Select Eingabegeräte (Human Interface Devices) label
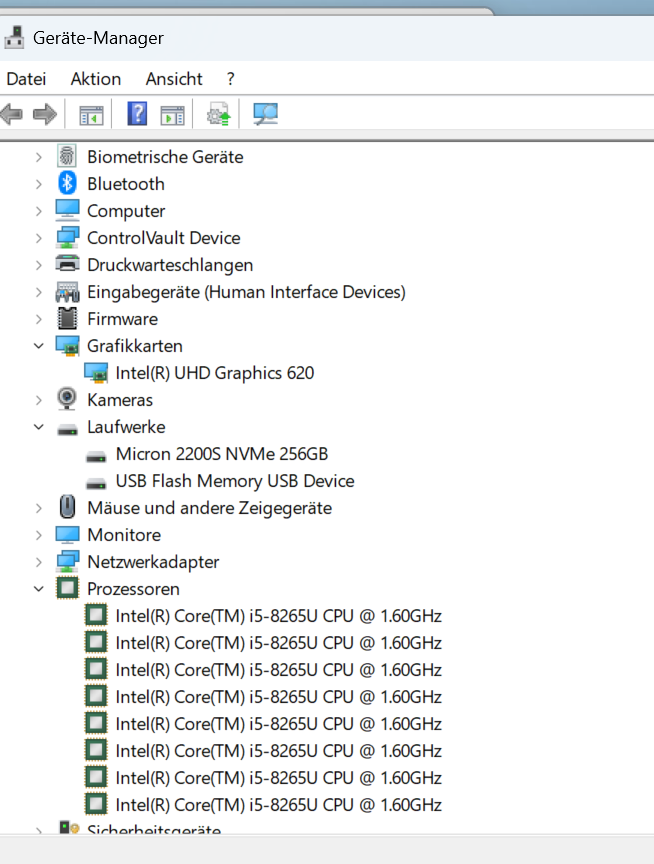Screen dimensions: 654x864 (x=246, y=292)
